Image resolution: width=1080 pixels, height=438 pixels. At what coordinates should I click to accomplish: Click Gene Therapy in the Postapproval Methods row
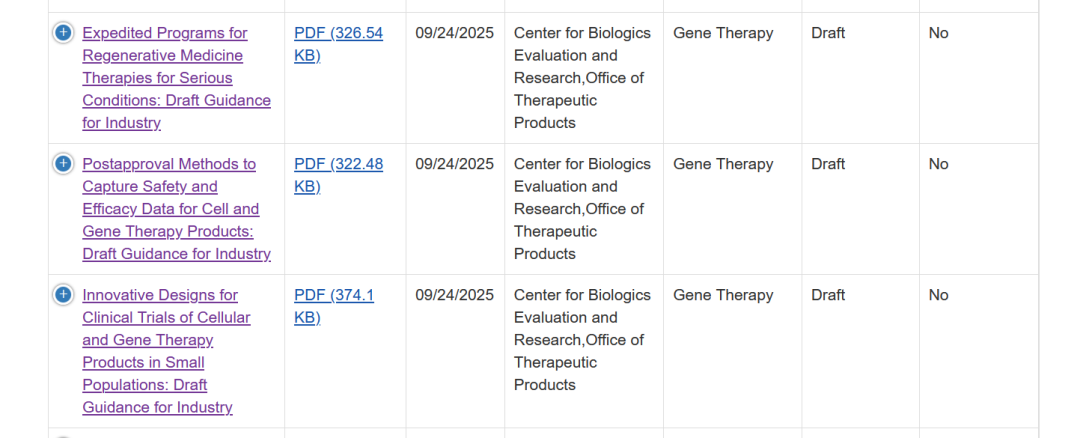coord(723,164)
